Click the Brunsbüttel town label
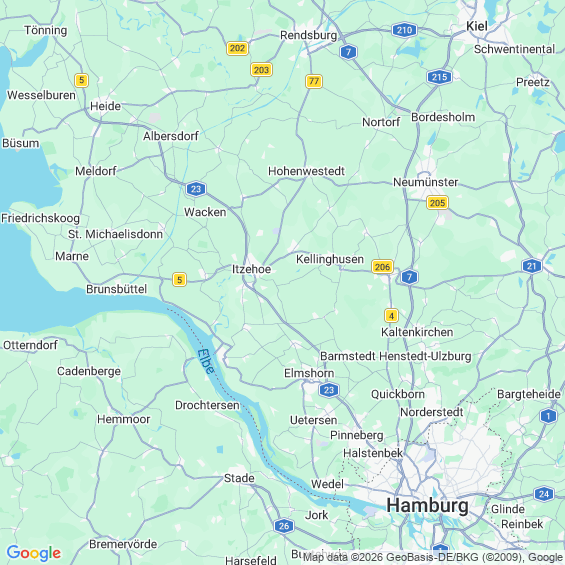 click(116, 289)
